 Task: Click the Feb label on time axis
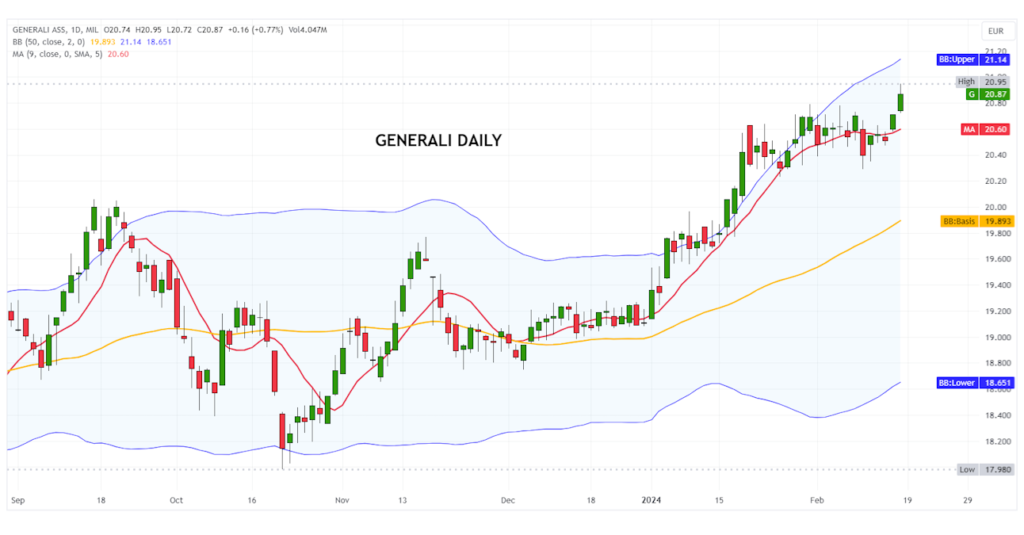tap(817, 497)
